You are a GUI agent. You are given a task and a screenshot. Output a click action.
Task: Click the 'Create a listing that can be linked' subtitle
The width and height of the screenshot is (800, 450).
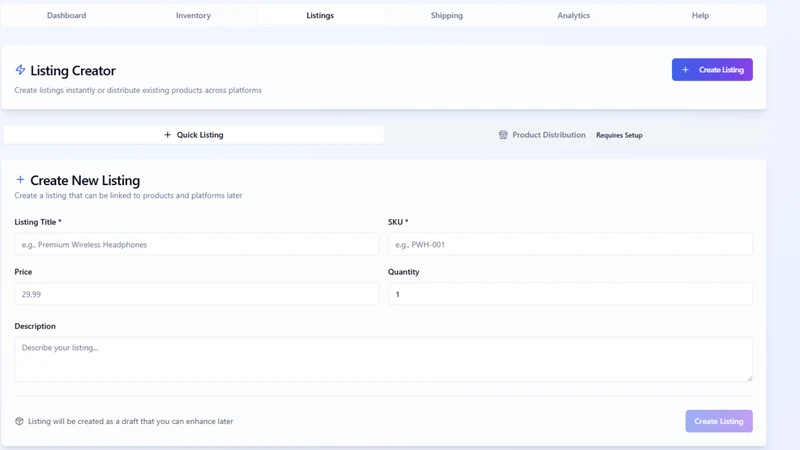coord(128,195)
